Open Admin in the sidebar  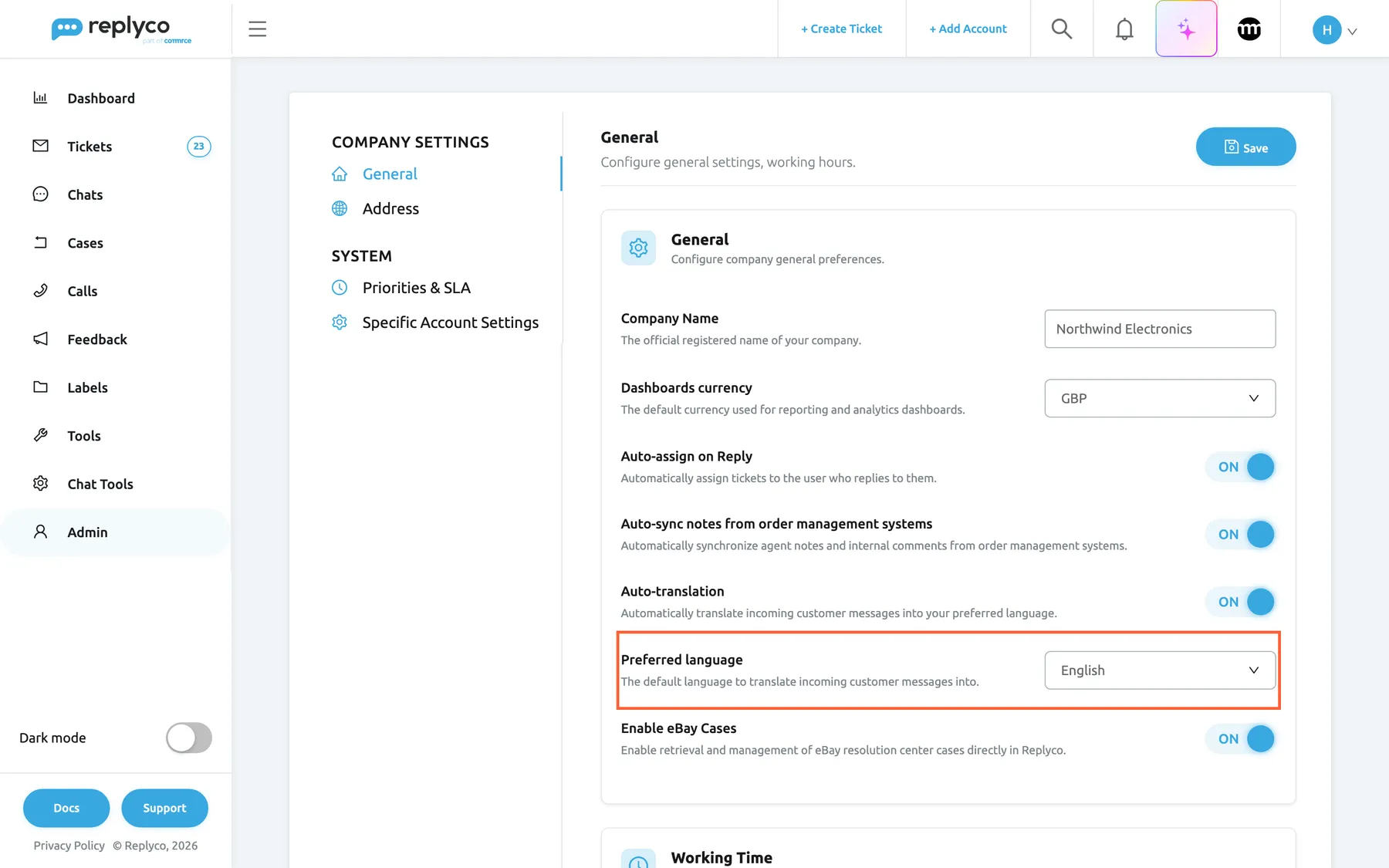(x=115, y=532)
